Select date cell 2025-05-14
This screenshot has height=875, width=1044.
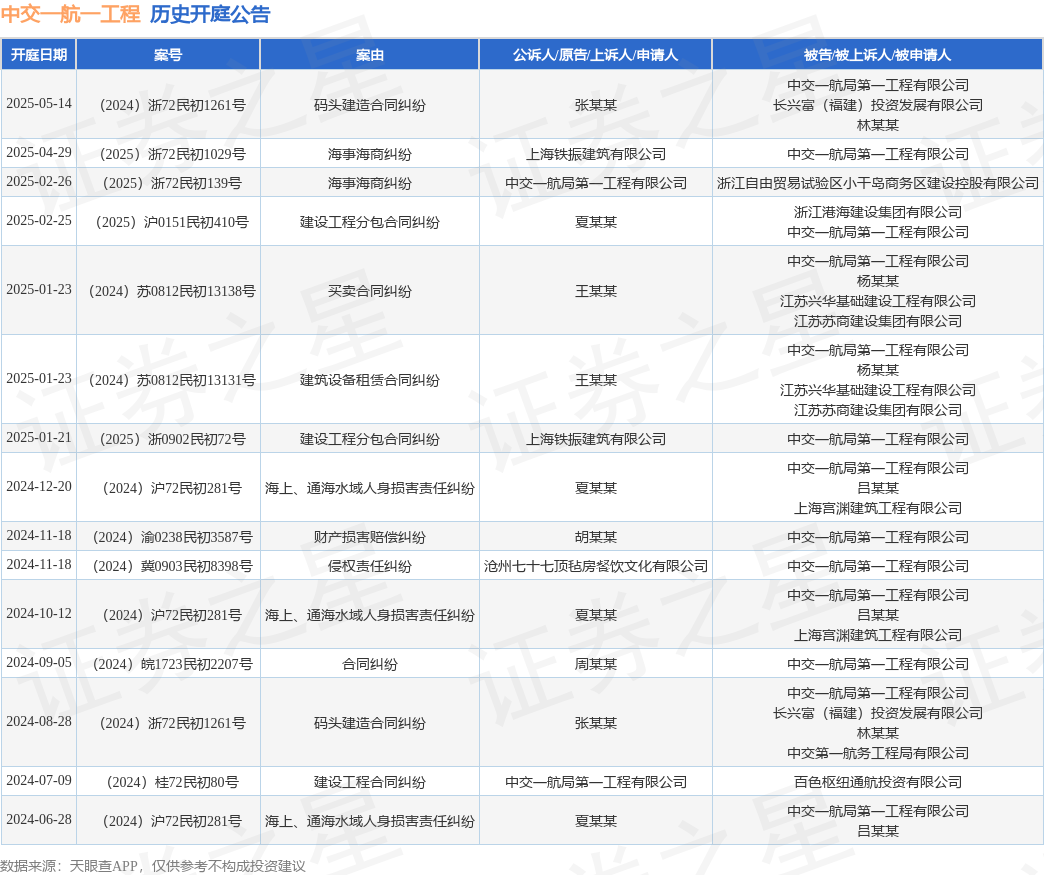(x=39, y=103)
